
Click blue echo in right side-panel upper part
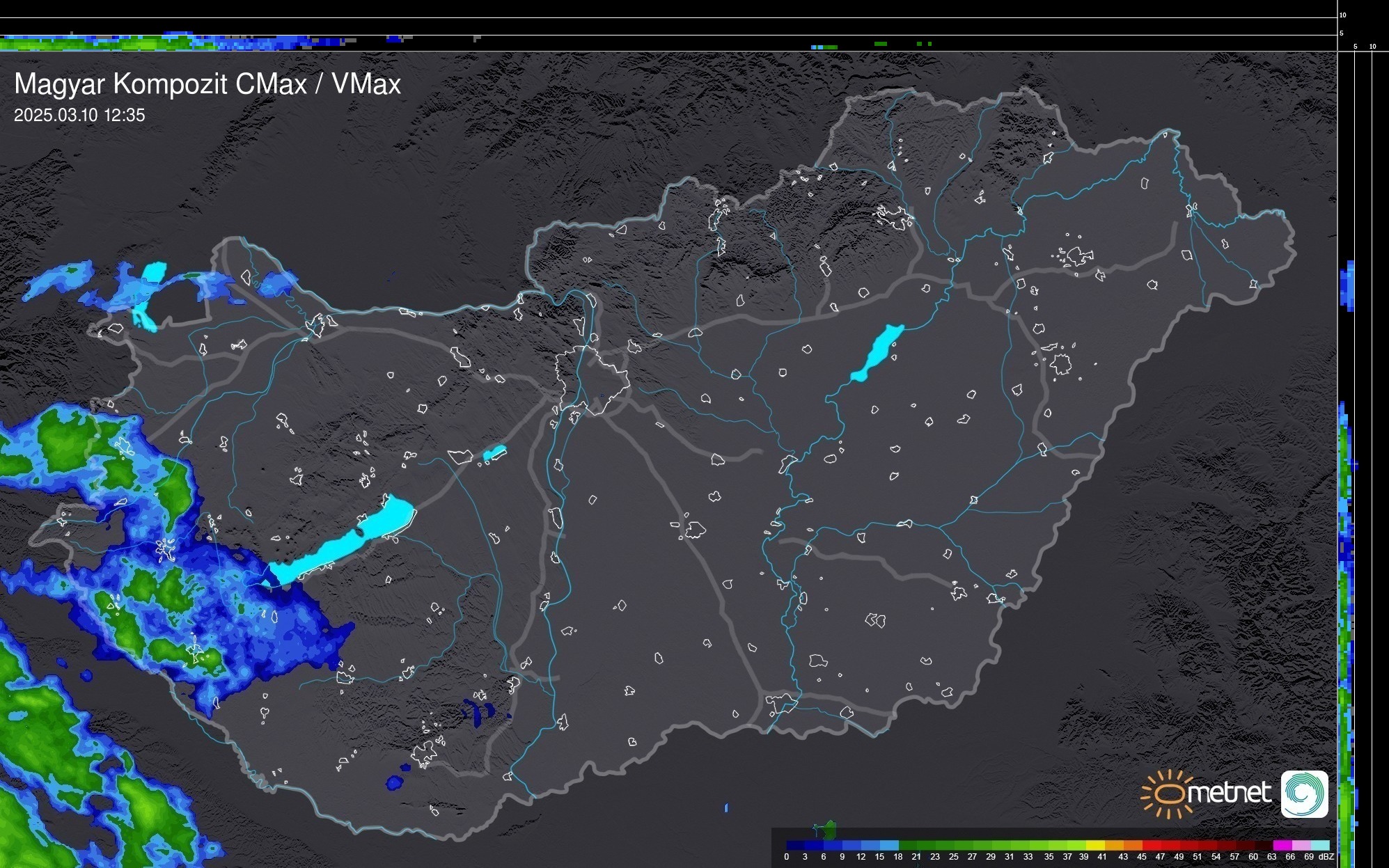coord(1347,285)
